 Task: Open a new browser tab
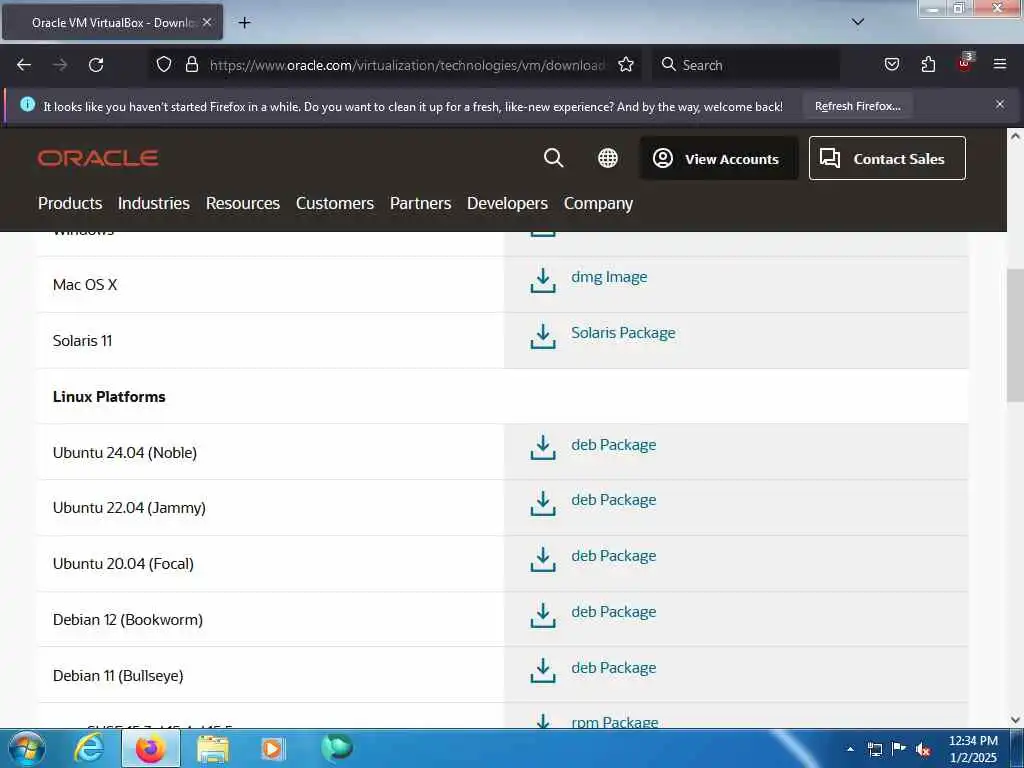click(244, 23)
